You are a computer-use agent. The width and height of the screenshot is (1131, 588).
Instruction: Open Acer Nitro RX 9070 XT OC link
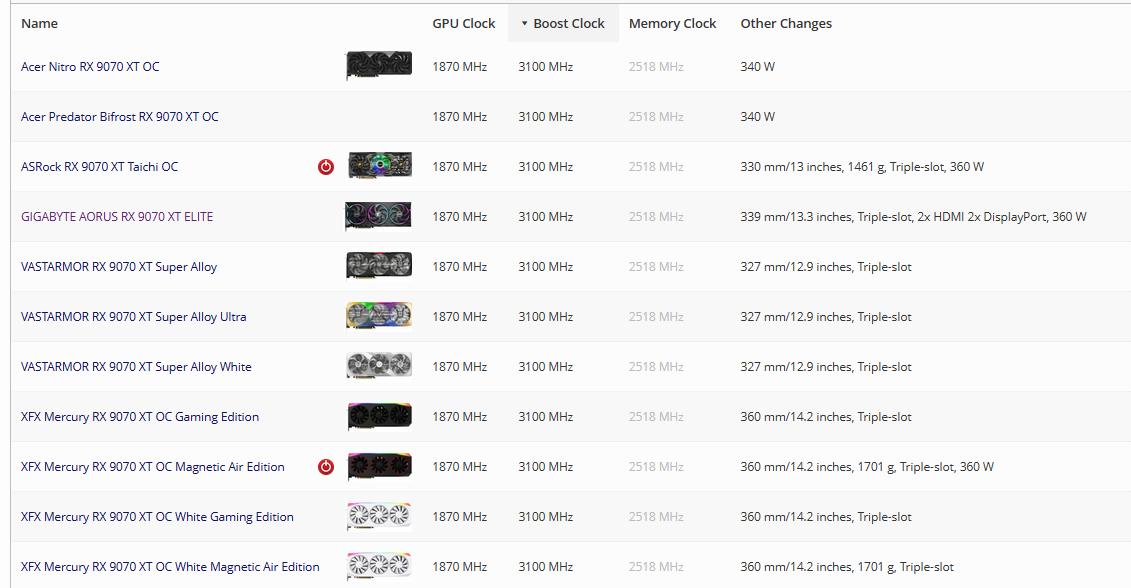pyautogui.click(x=90, y=67)
